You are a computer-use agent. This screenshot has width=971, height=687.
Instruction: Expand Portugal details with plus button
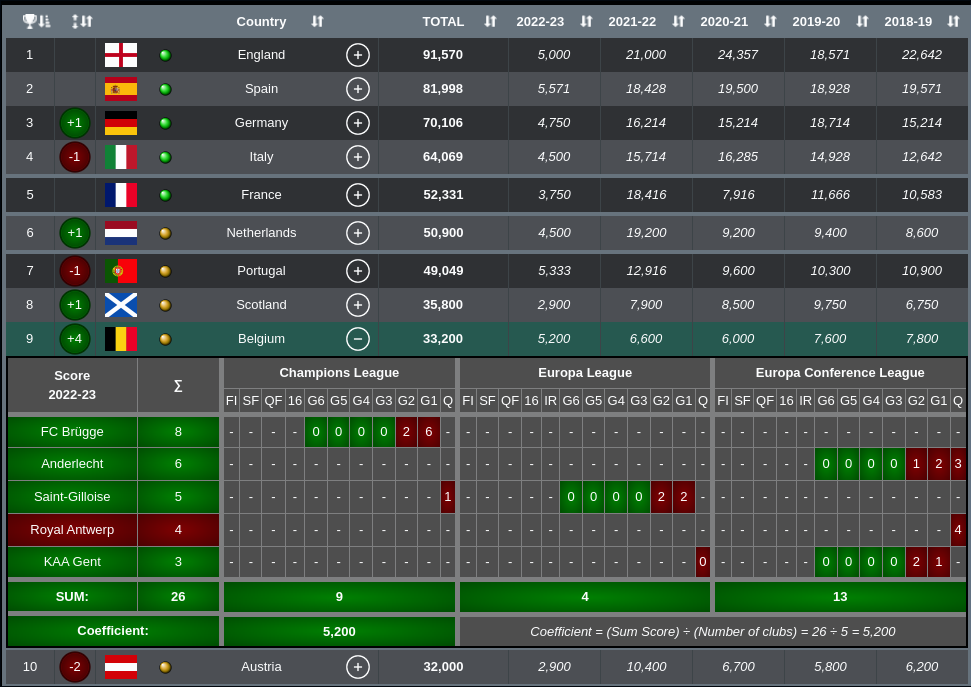[x=358, y=271]
